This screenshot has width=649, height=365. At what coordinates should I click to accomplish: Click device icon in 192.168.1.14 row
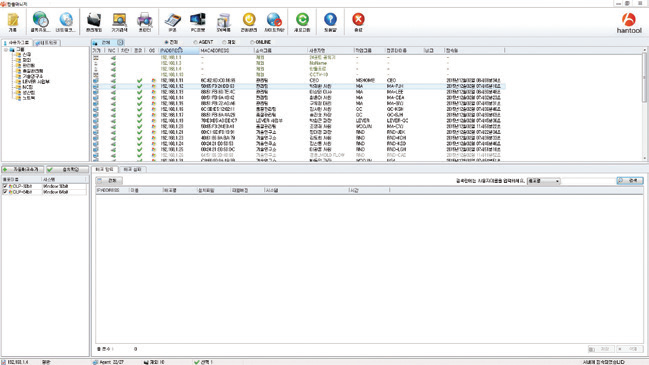tap(96, 98)
